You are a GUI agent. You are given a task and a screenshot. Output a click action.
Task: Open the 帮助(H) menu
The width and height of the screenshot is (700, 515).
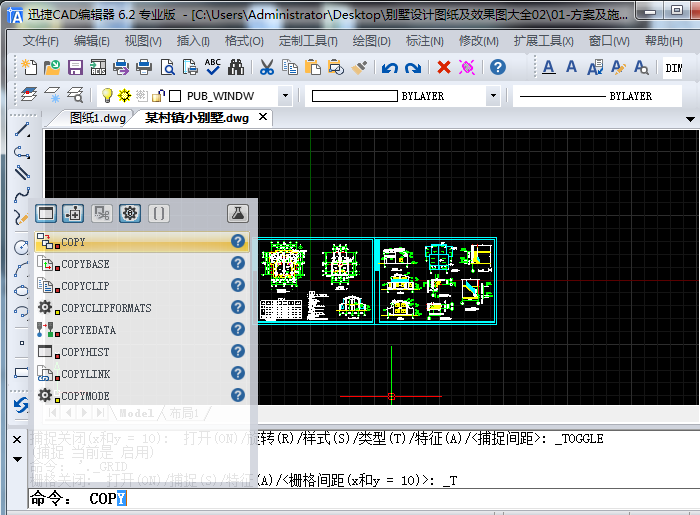pos(663,41)
